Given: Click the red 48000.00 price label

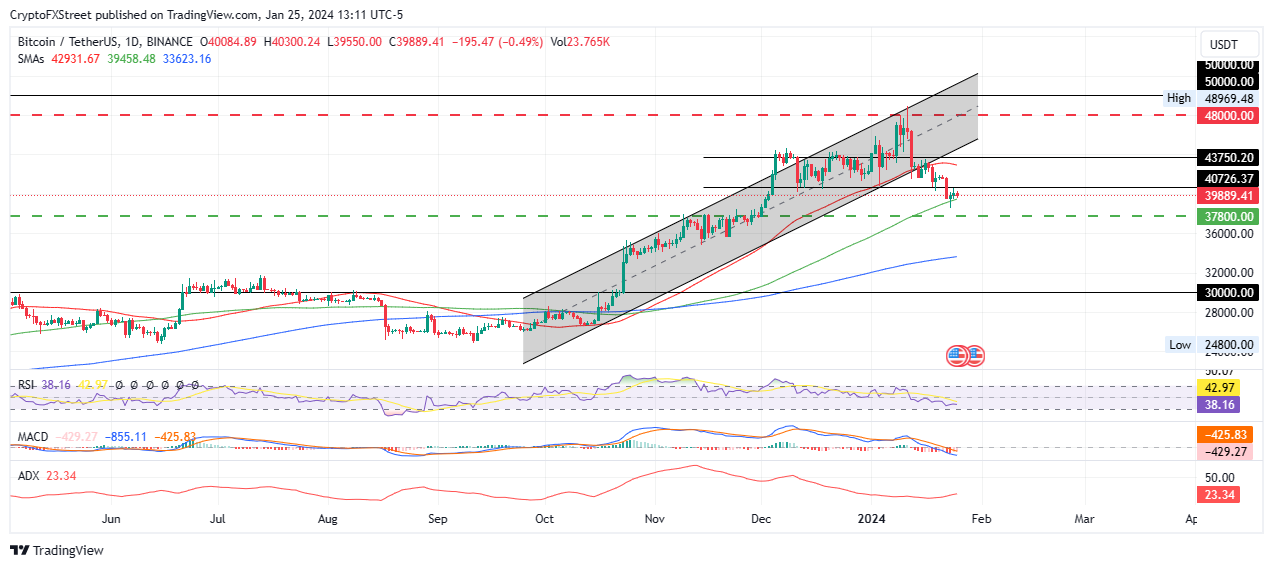Looking at the screenshot, I should pos(1227,115).
